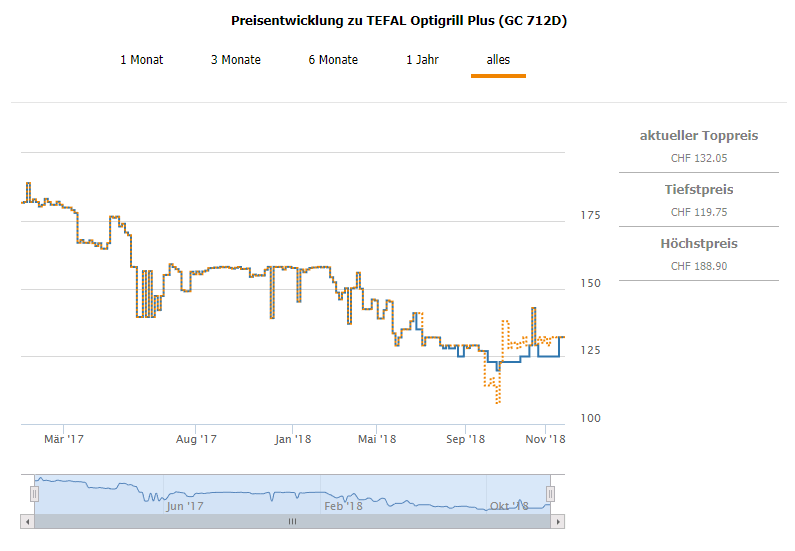795x551 pixels.
Task: Click the 'Aug '17' x-axis label
Action: coord(196,438)
